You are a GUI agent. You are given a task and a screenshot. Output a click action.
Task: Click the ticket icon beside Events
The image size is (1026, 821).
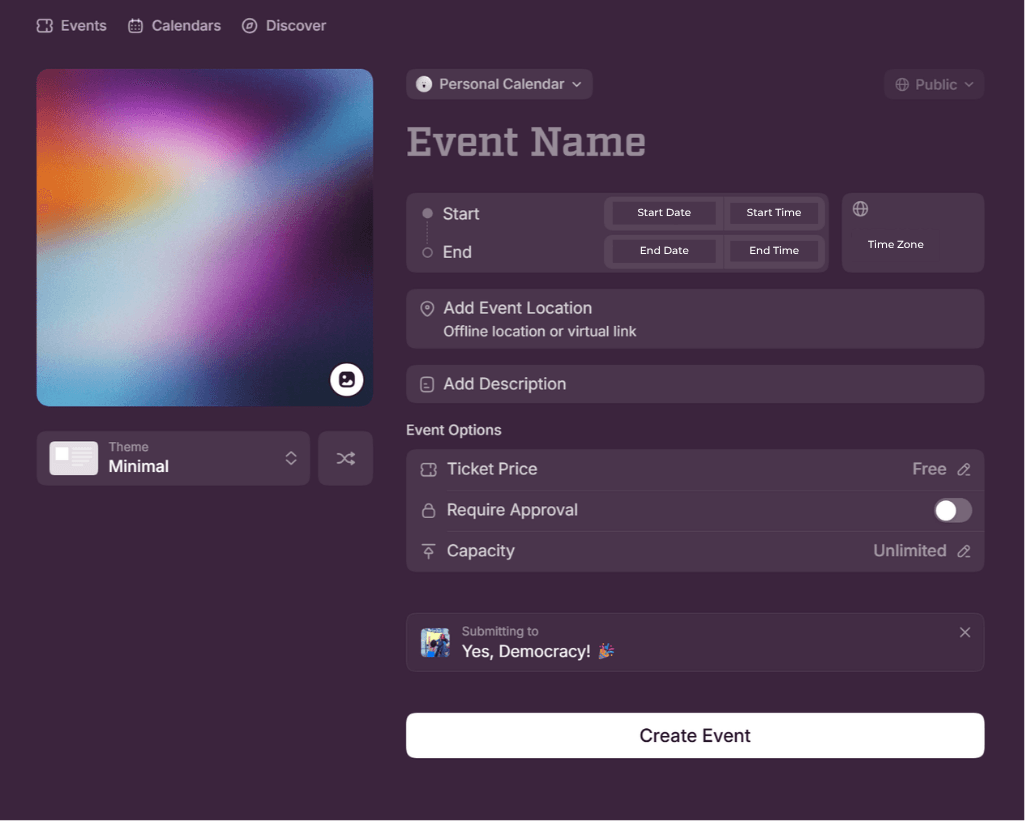pos(44,26)
